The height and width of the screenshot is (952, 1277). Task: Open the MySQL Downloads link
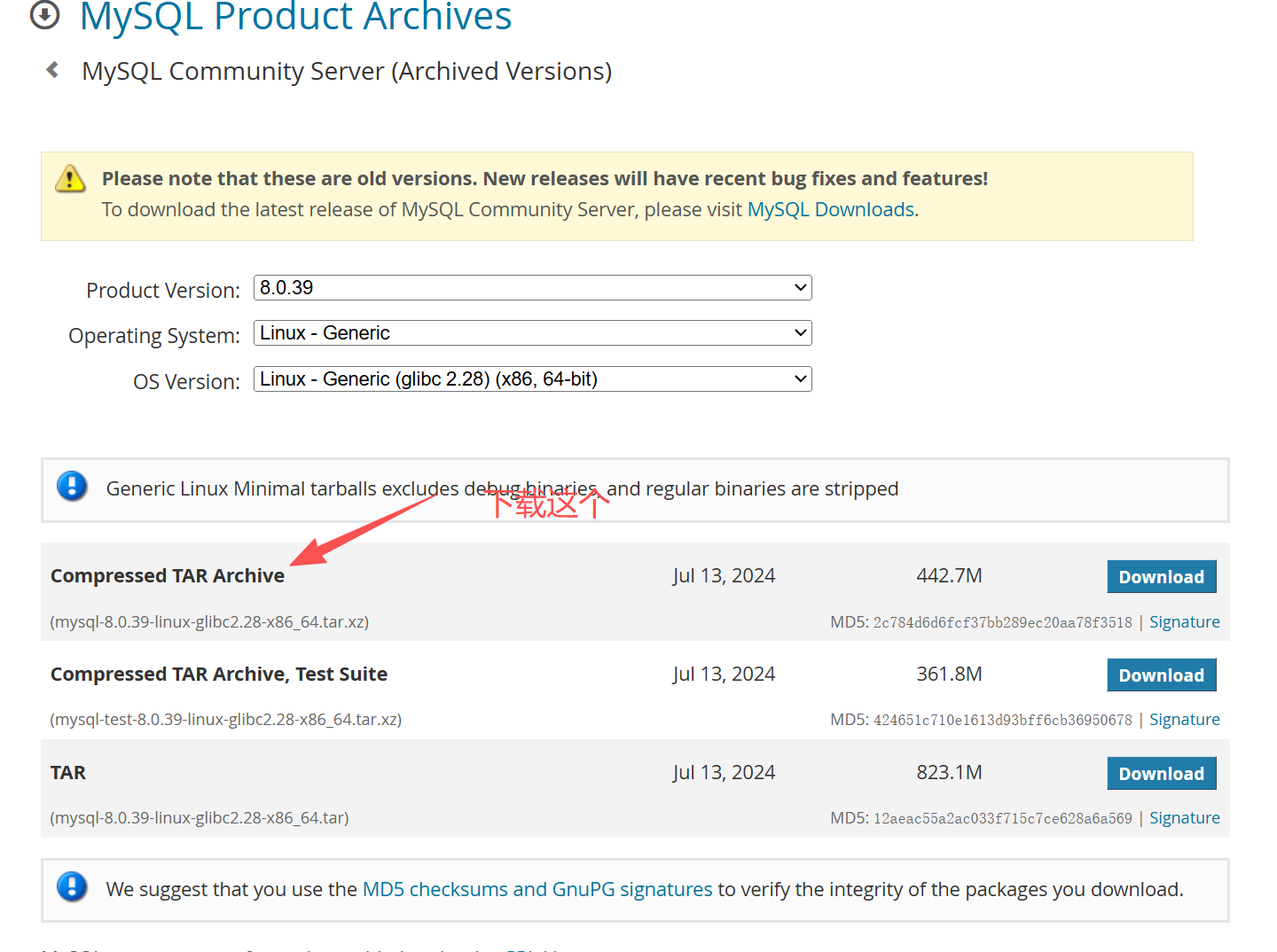(x=831, y=209)
